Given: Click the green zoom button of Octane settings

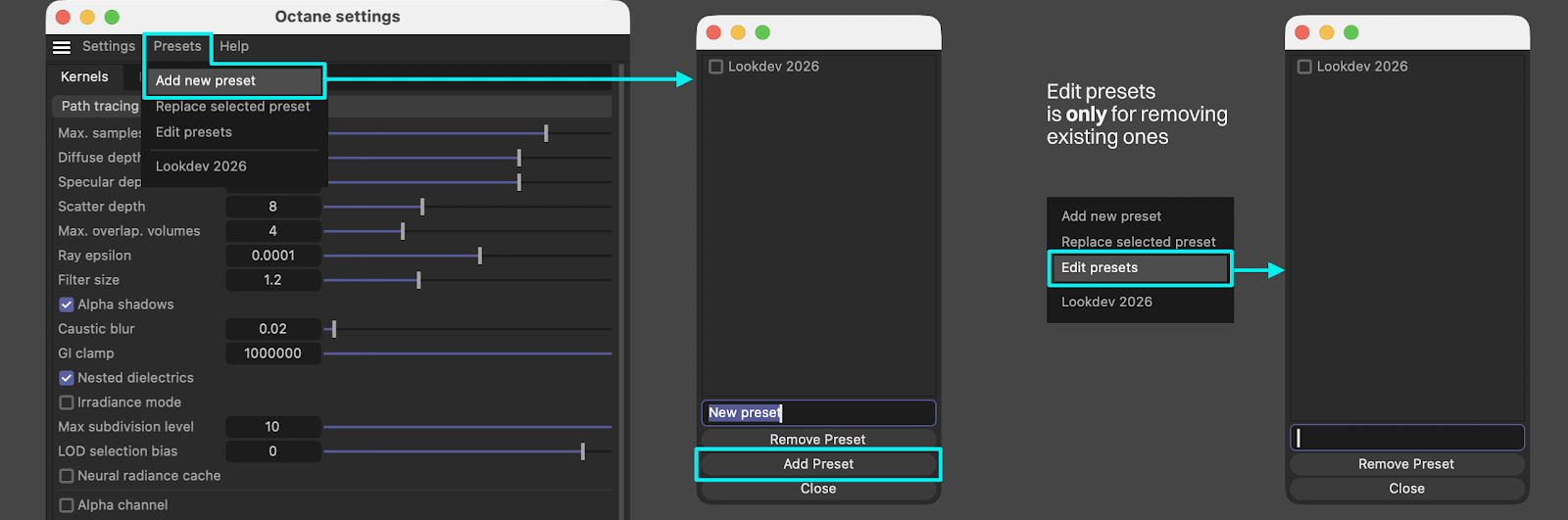Looking at the screenshot, I should click(112, 17).
